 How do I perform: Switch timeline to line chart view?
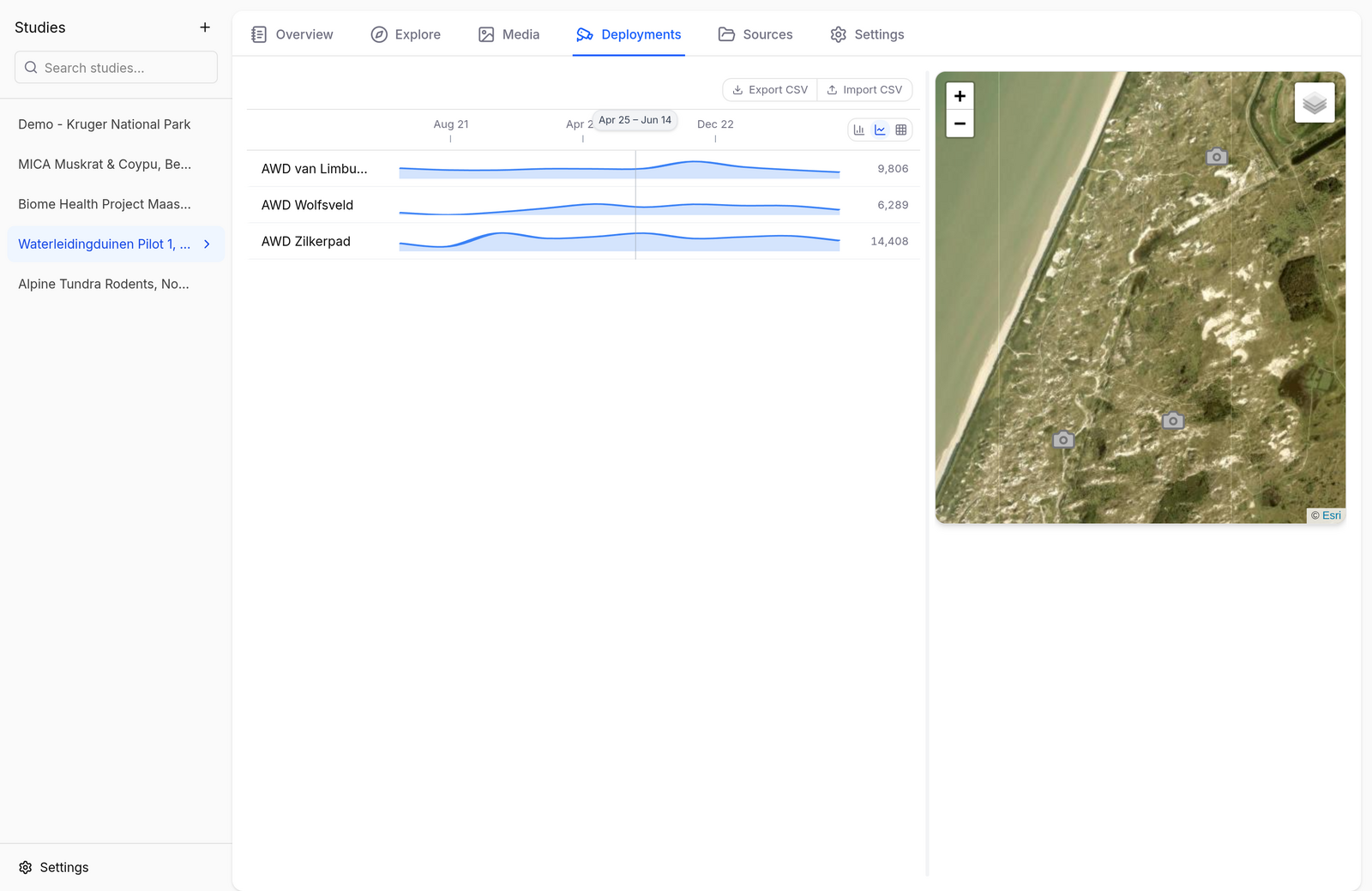(880, 130)
